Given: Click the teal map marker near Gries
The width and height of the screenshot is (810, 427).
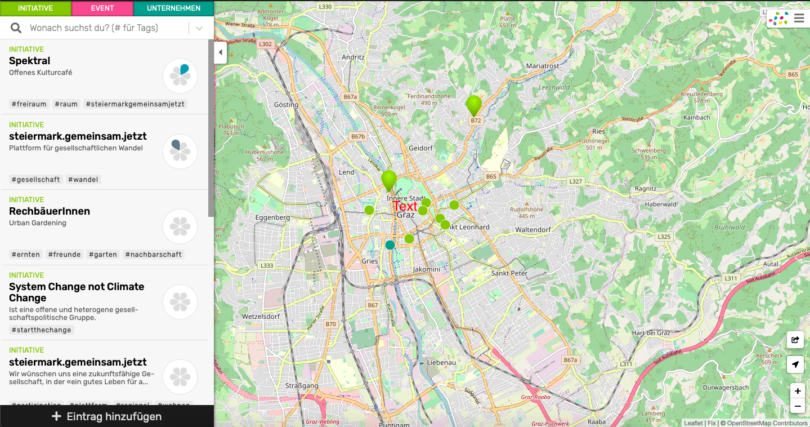Looking at the screenshot, I should (390, 245).
